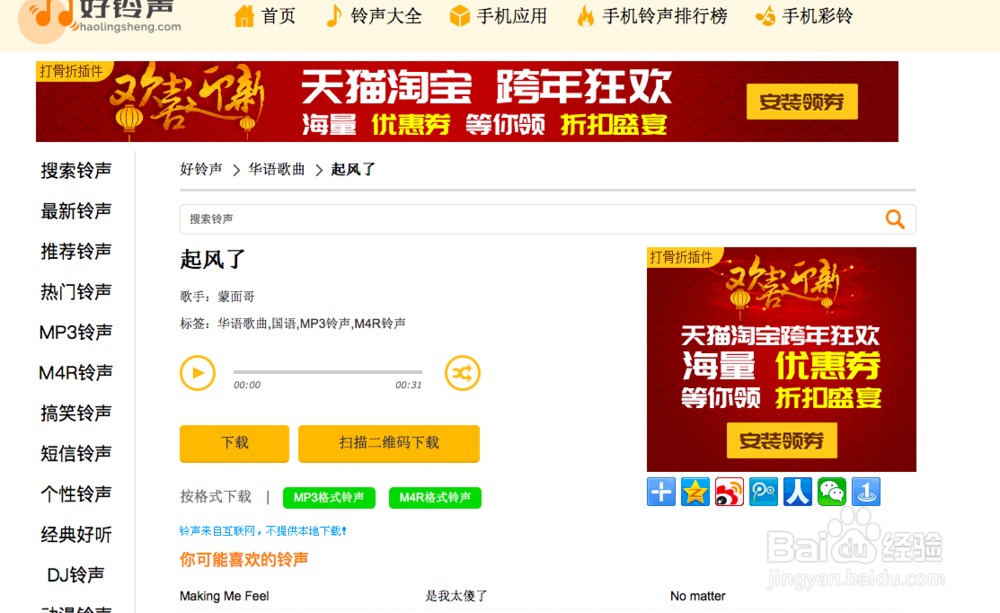This screenshot has width=1000, height=613.
Task: Click the blue plus share icon
Action: point(661,492)
